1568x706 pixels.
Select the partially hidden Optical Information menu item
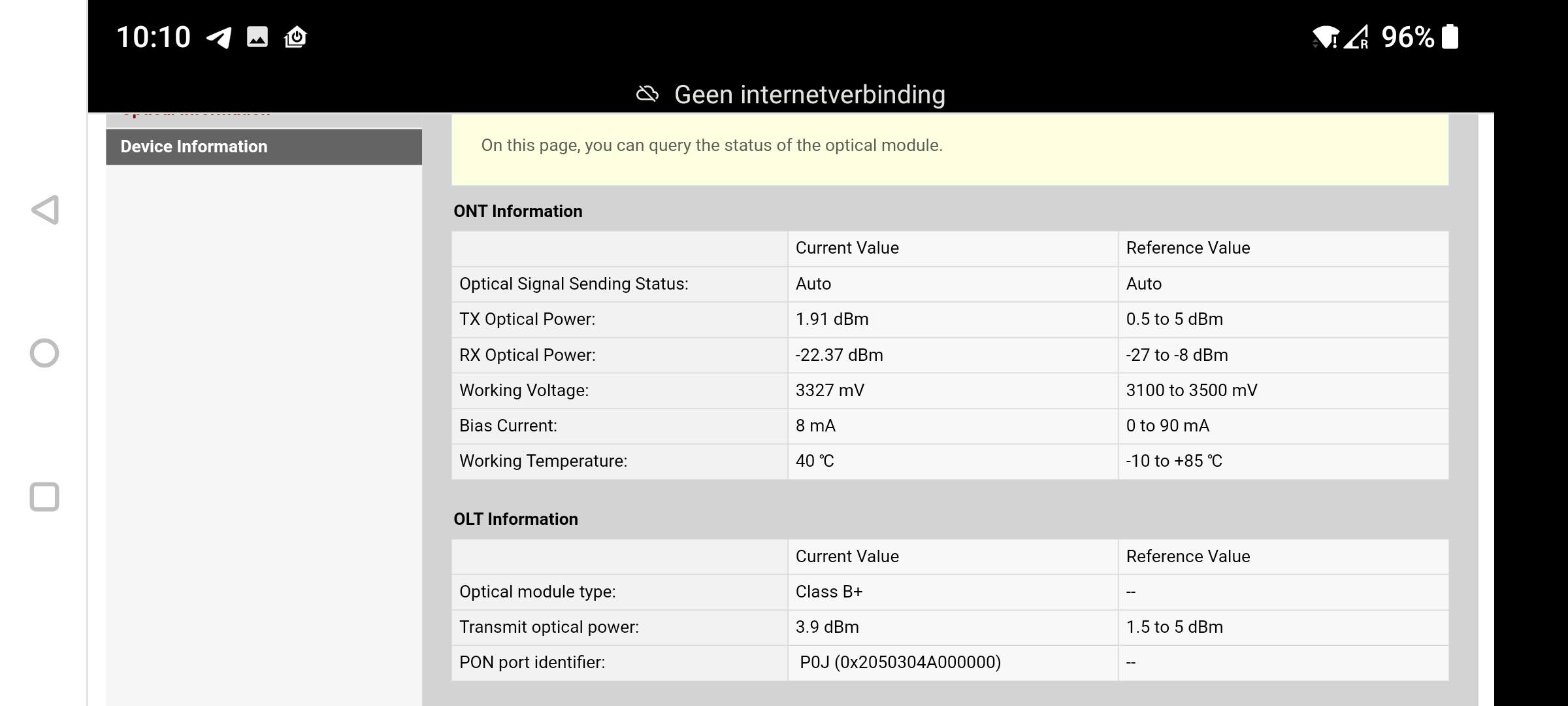196,115
